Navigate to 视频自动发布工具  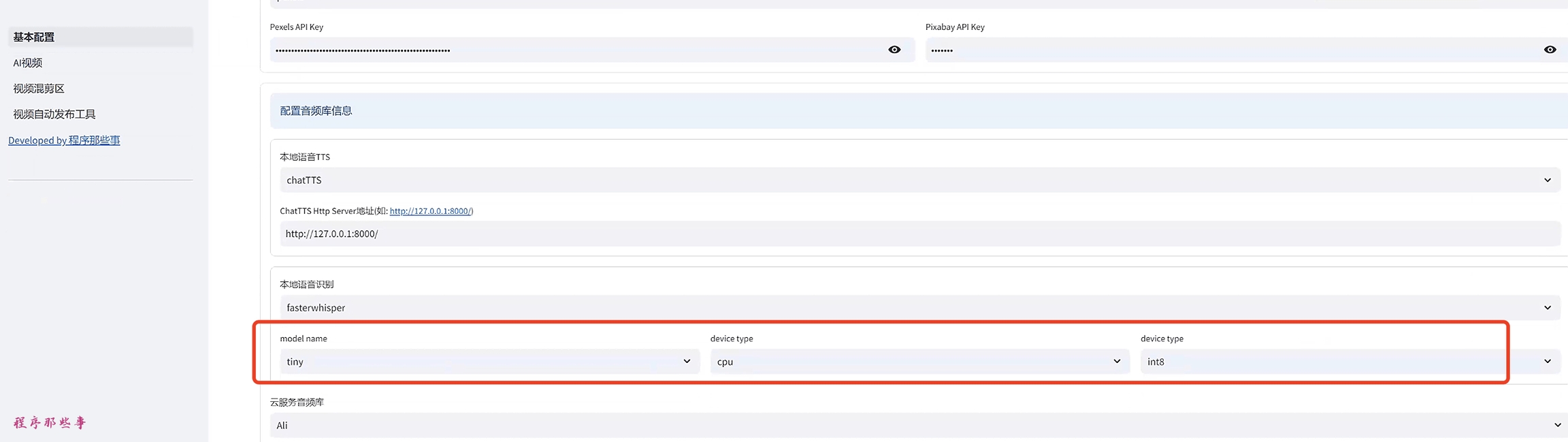54,114
